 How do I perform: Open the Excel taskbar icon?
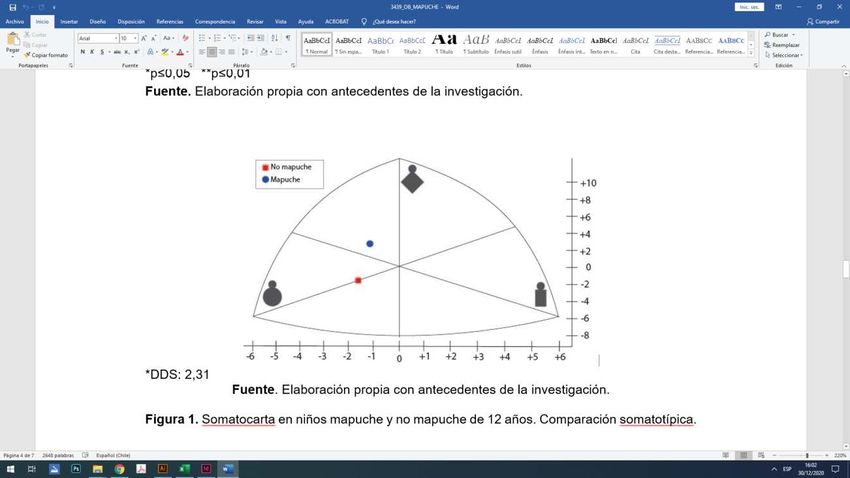(x=184, y=469)
